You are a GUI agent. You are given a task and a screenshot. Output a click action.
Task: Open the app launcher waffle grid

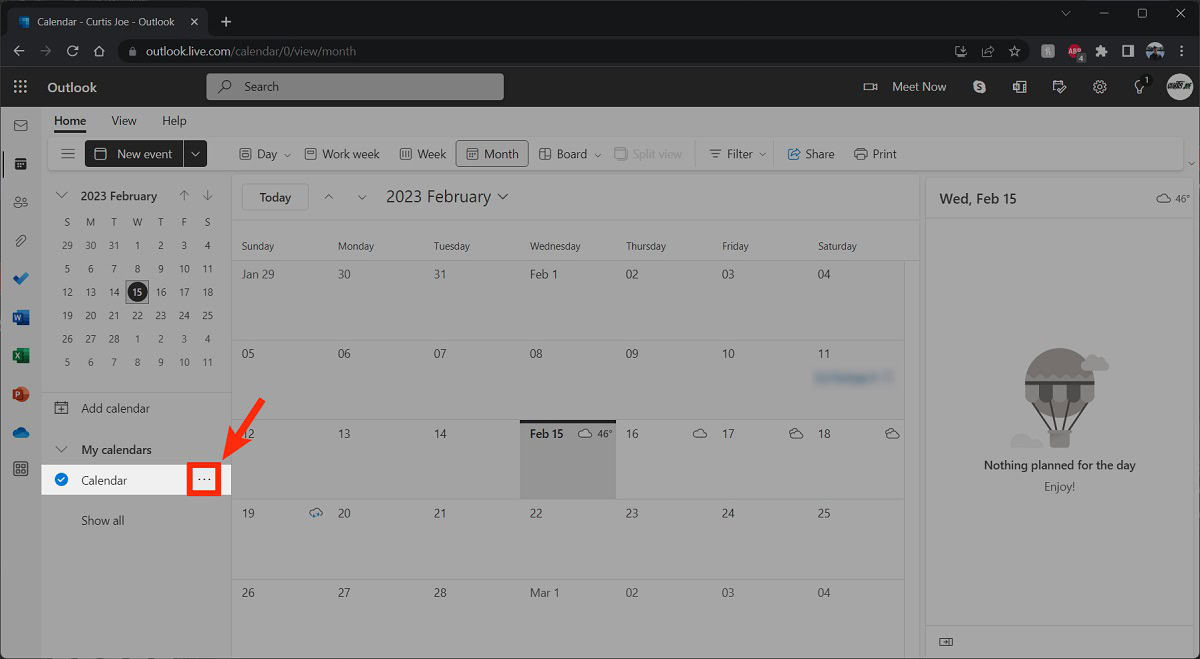(20, 87)
